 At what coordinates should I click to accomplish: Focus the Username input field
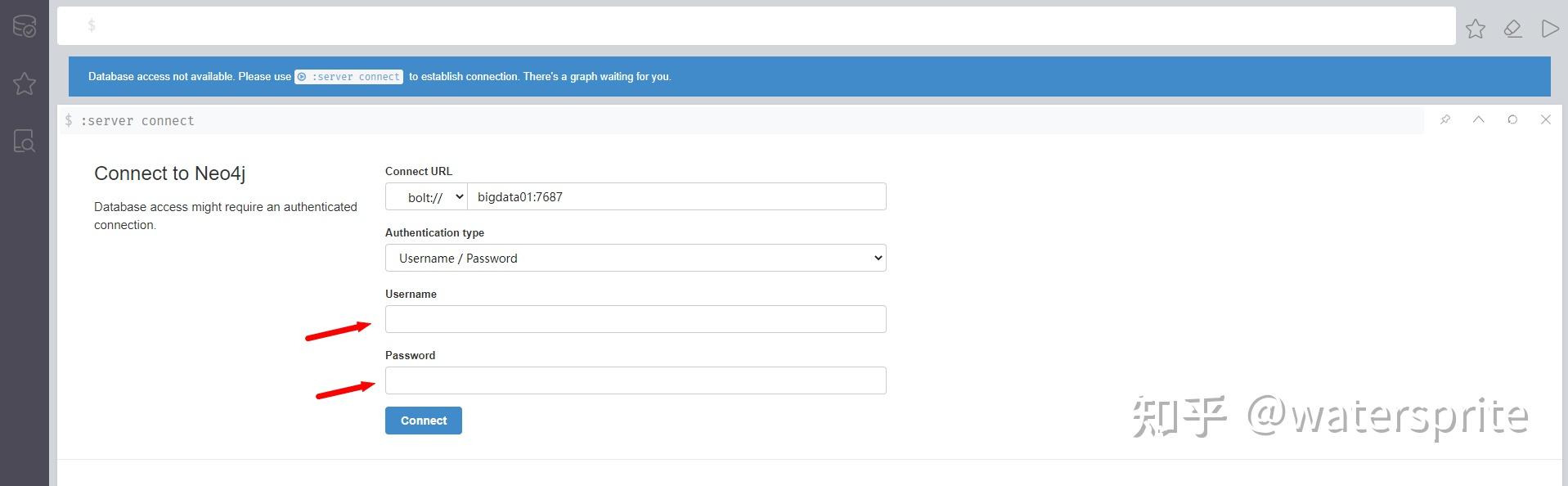point(636,319)
